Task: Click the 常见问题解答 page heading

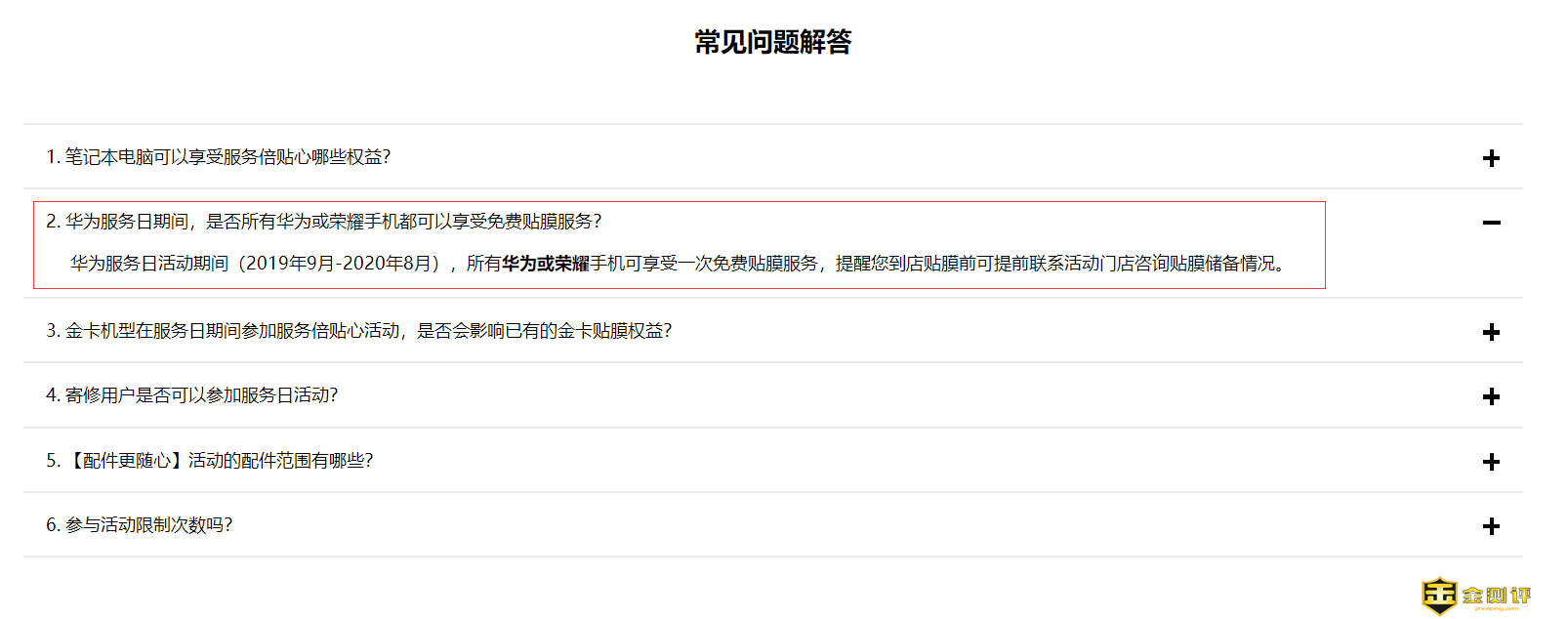Action: click(772, 42)
